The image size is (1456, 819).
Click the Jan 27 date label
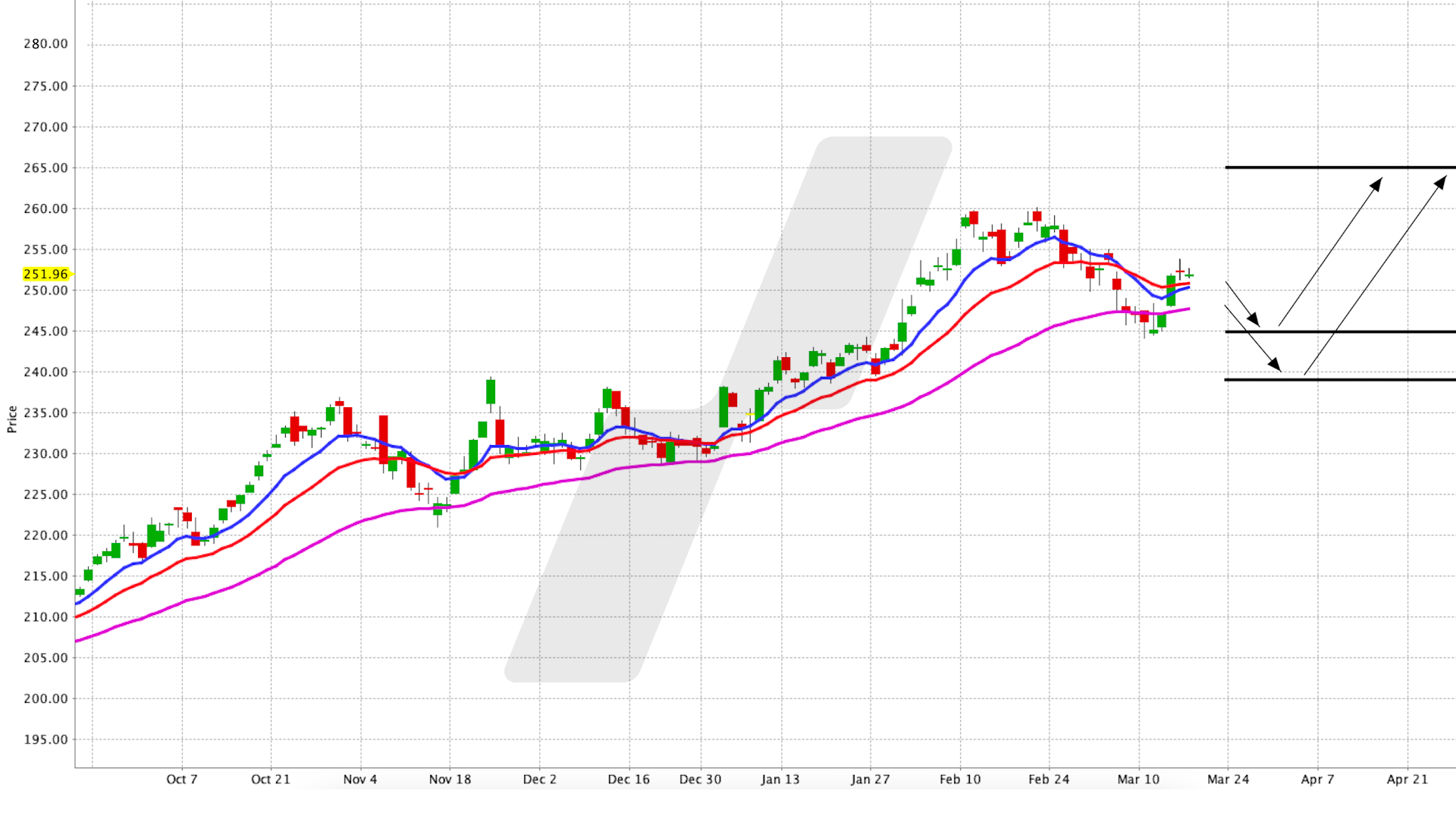click(x=871, y=780)
